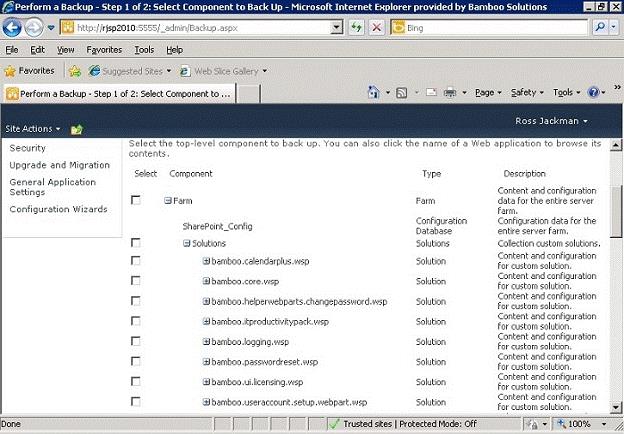Check the bamboo.passwordreset.wsp checkbox
Screen dimensions: 624x434
[136, 361]
